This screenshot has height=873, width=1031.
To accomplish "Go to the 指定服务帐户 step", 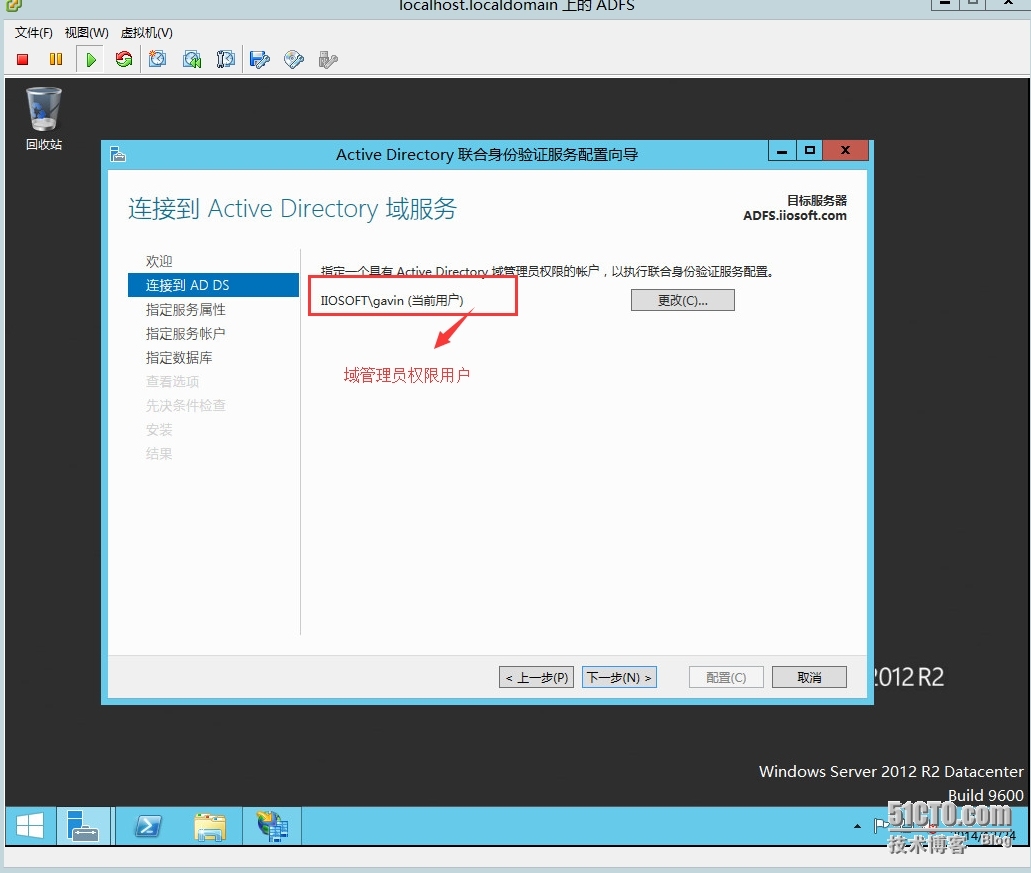I will 185,333.
